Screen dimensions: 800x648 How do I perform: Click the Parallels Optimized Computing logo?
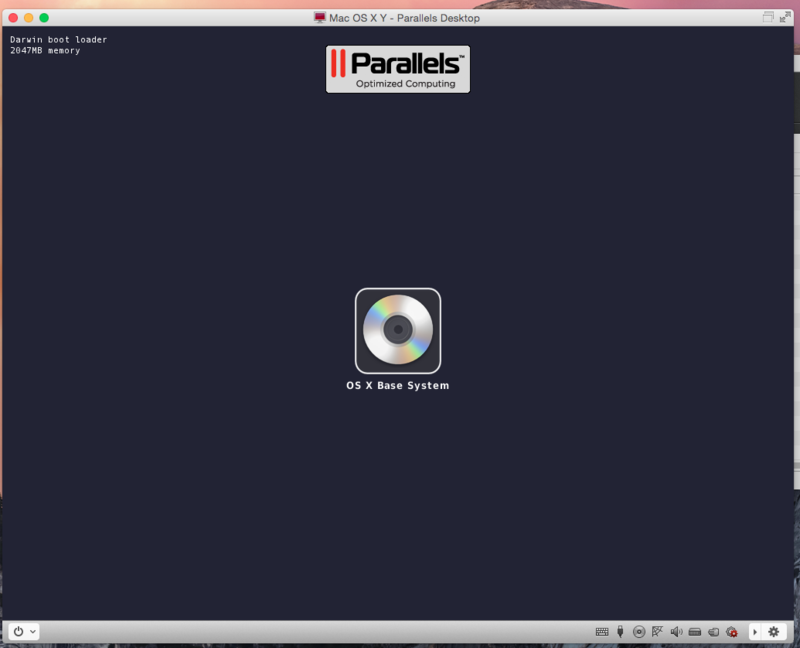click(398, 69)
